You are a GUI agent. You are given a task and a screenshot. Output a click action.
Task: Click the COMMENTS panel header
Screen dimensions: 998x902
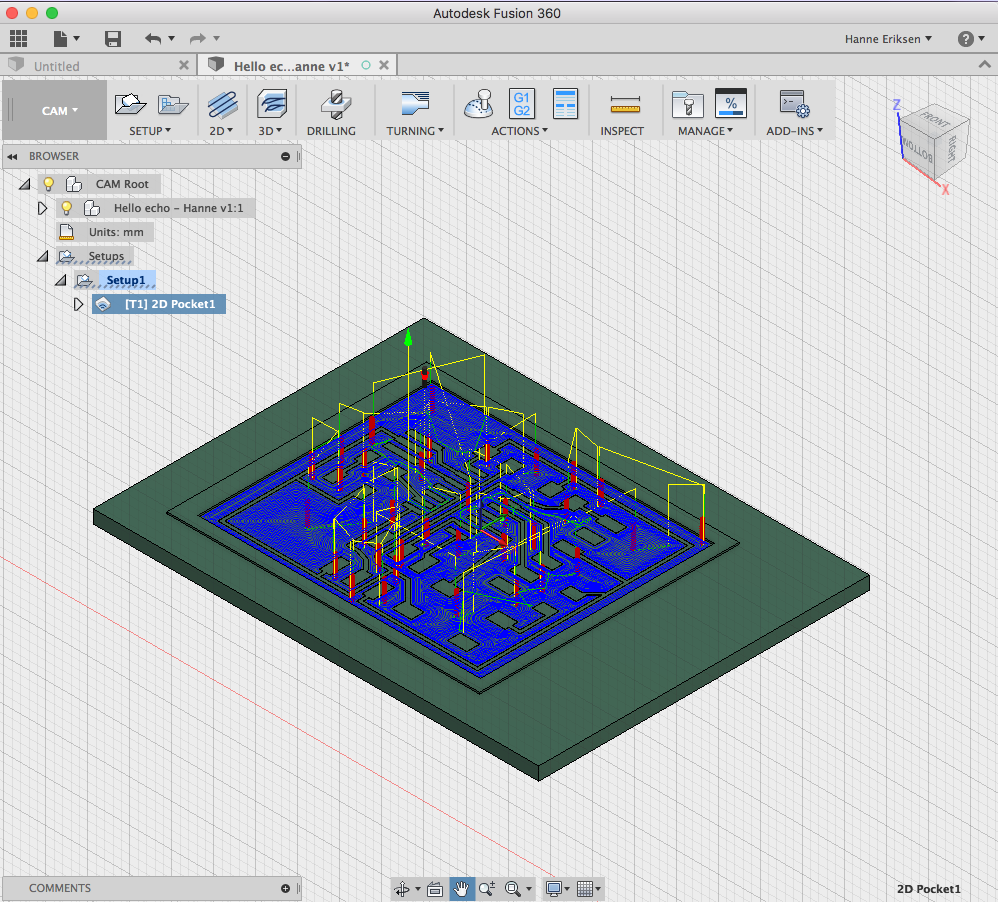click(151, 889)
